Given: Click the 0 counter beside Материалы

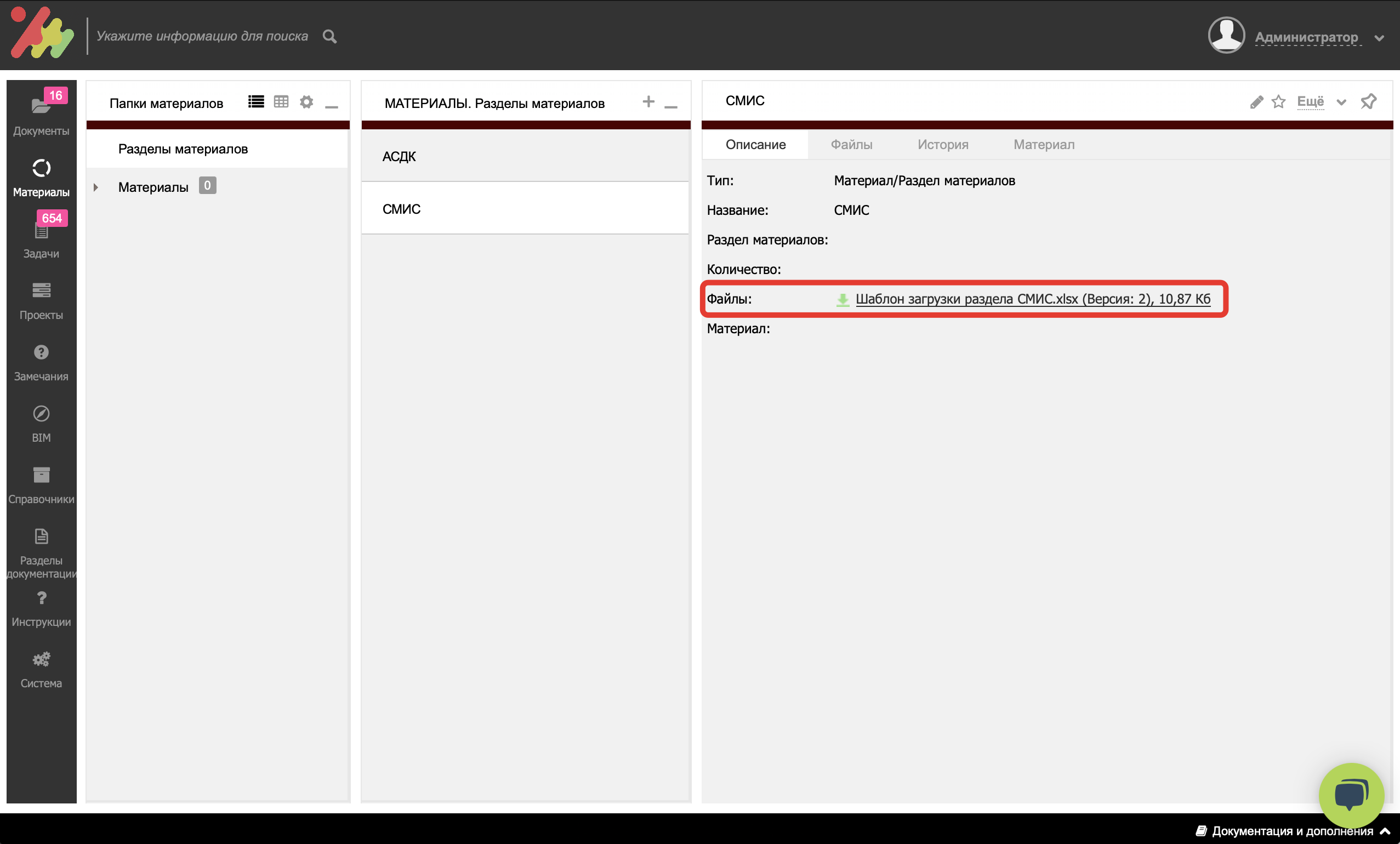Looking at the screenshot, I should click(207, 185).
